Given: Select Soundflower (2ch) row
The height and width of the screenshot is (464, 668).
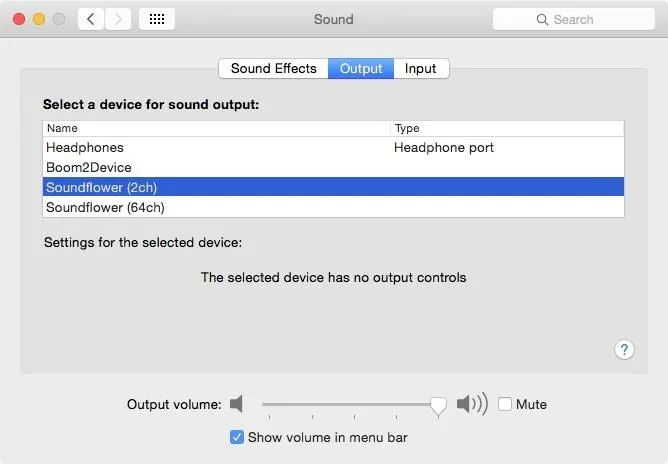Looking at the screenshot, I should 333,187.
